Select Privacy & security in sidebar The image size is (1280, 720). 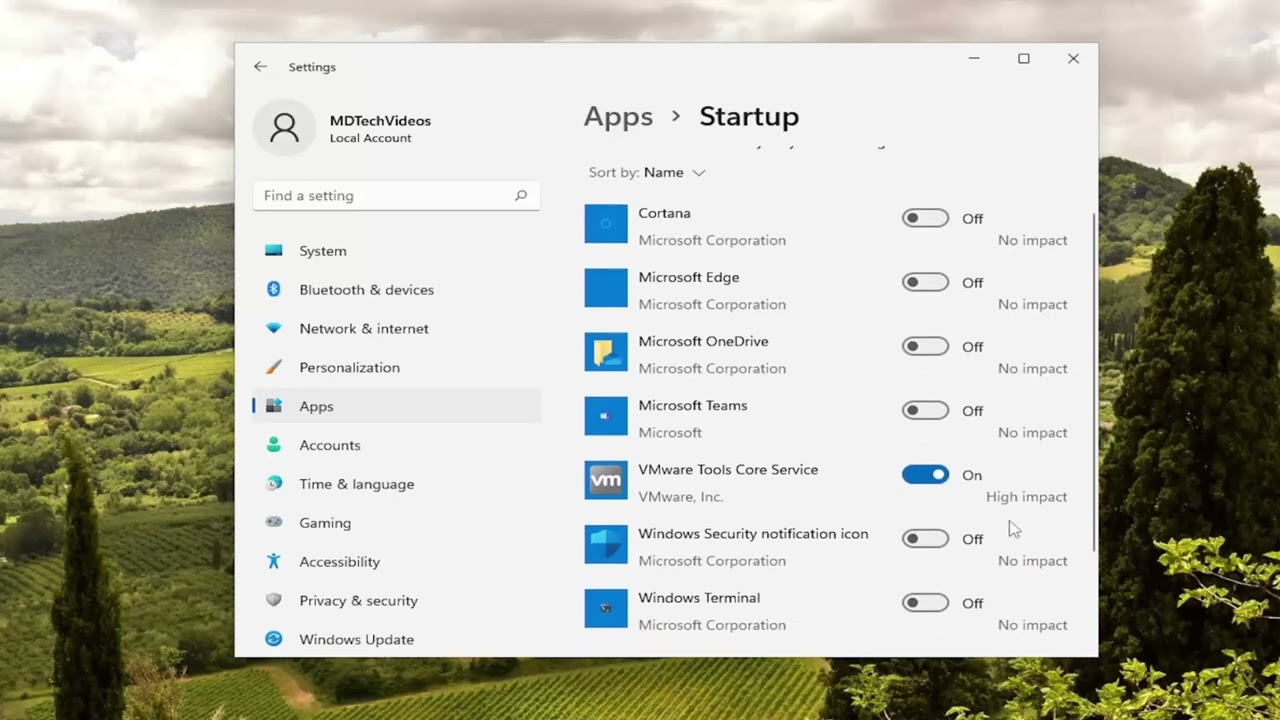pos(358,601)
